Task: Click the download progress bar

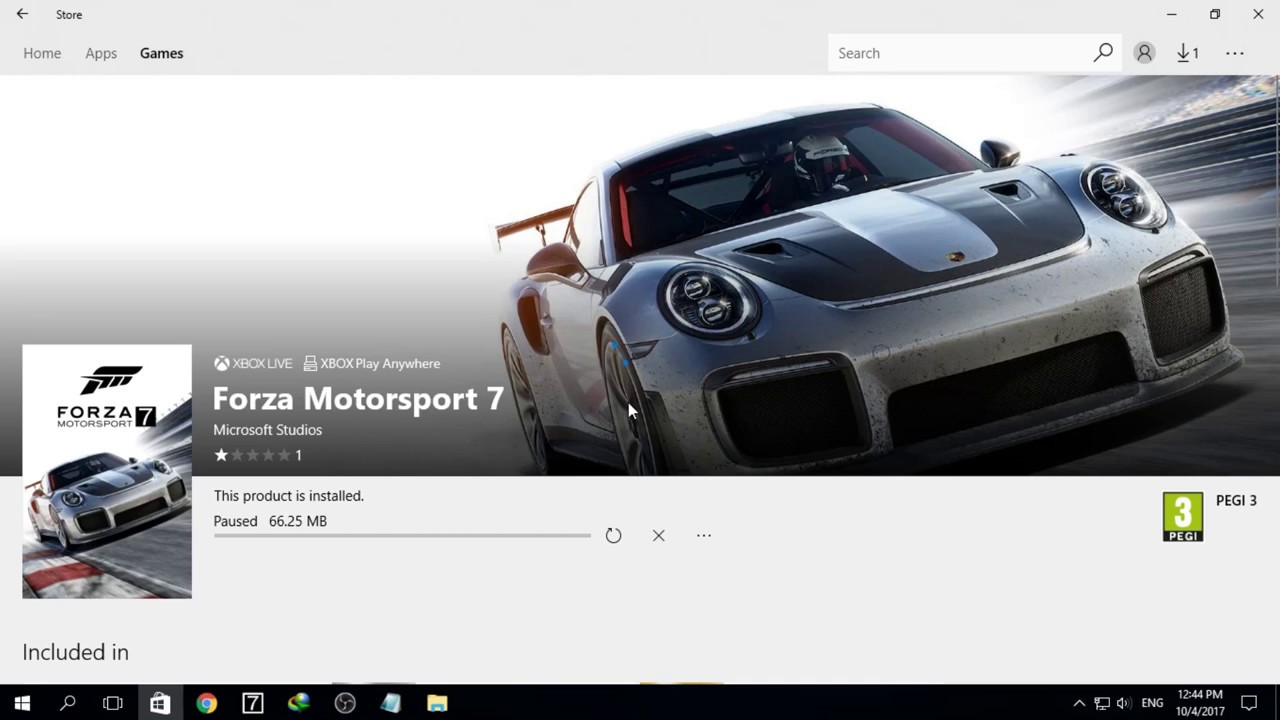Action: tap(402, 536)
